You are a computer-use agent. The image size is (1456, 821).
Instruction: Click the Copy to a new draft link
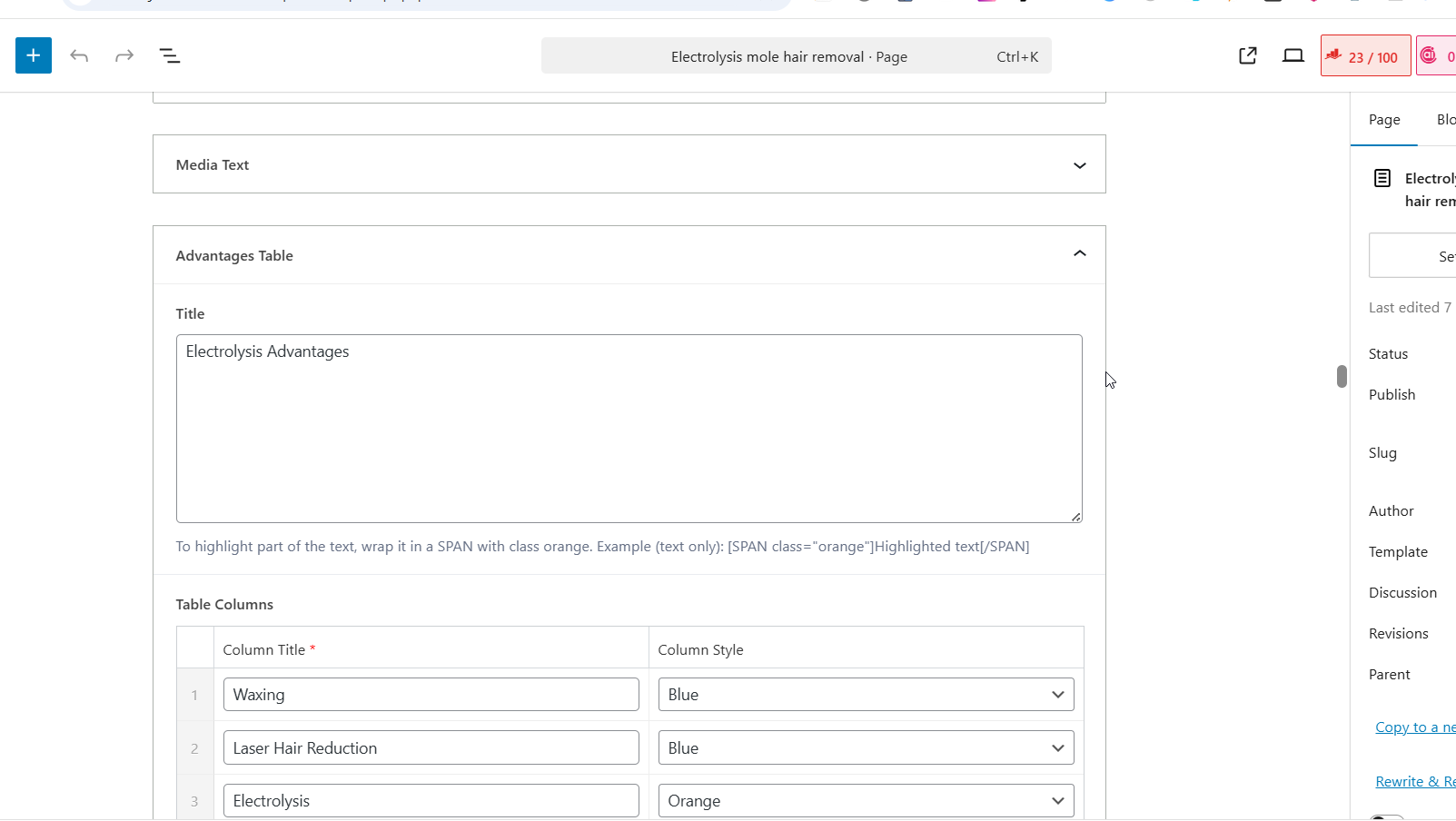click(1414, 727)
